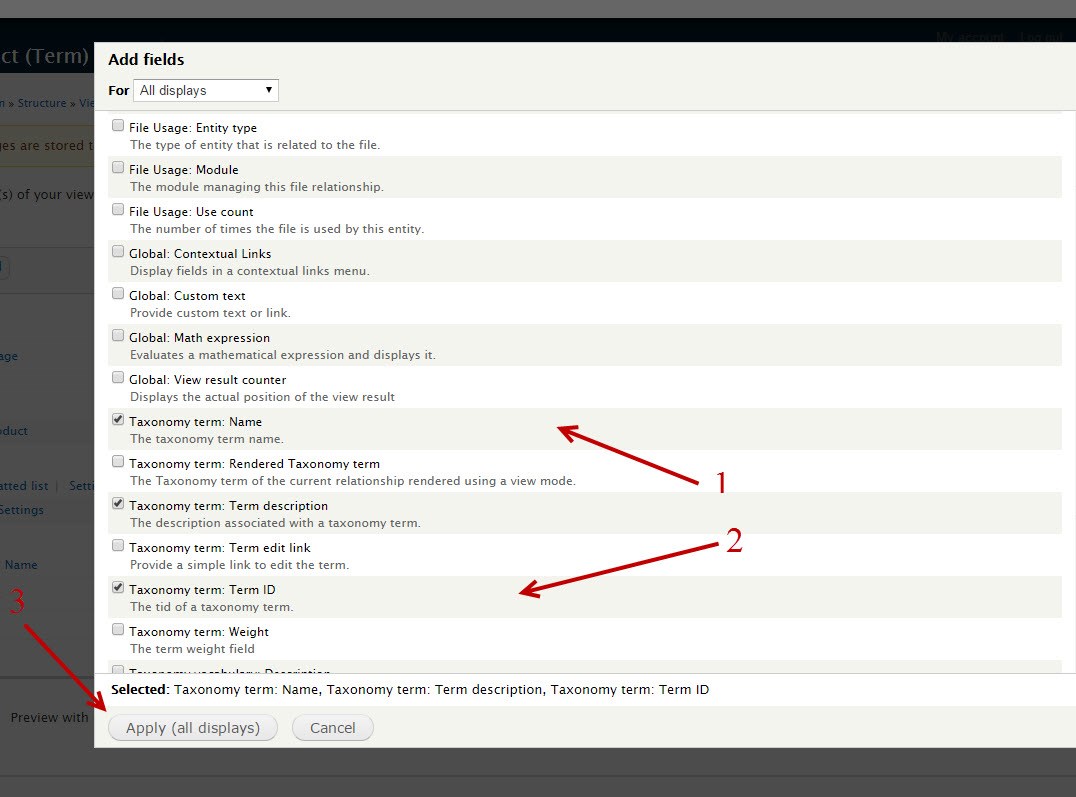1076x797 pixels.
Task: Click the Cancel button
Action: tap(333, 728)
